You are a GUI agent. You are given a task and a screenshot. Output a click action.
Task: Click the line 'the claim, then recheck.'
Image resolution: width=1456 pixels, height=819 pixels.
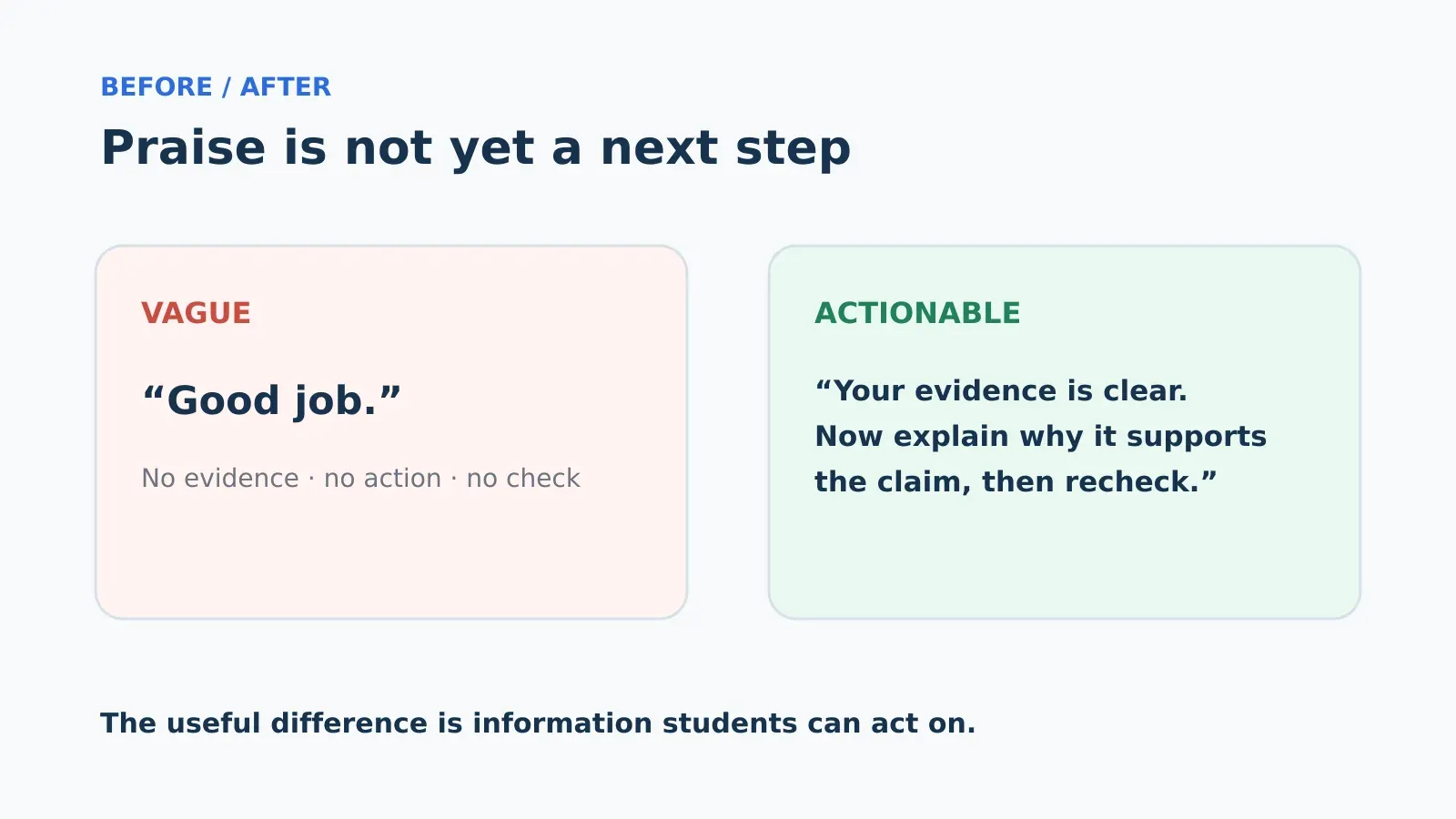[1016, 481]
